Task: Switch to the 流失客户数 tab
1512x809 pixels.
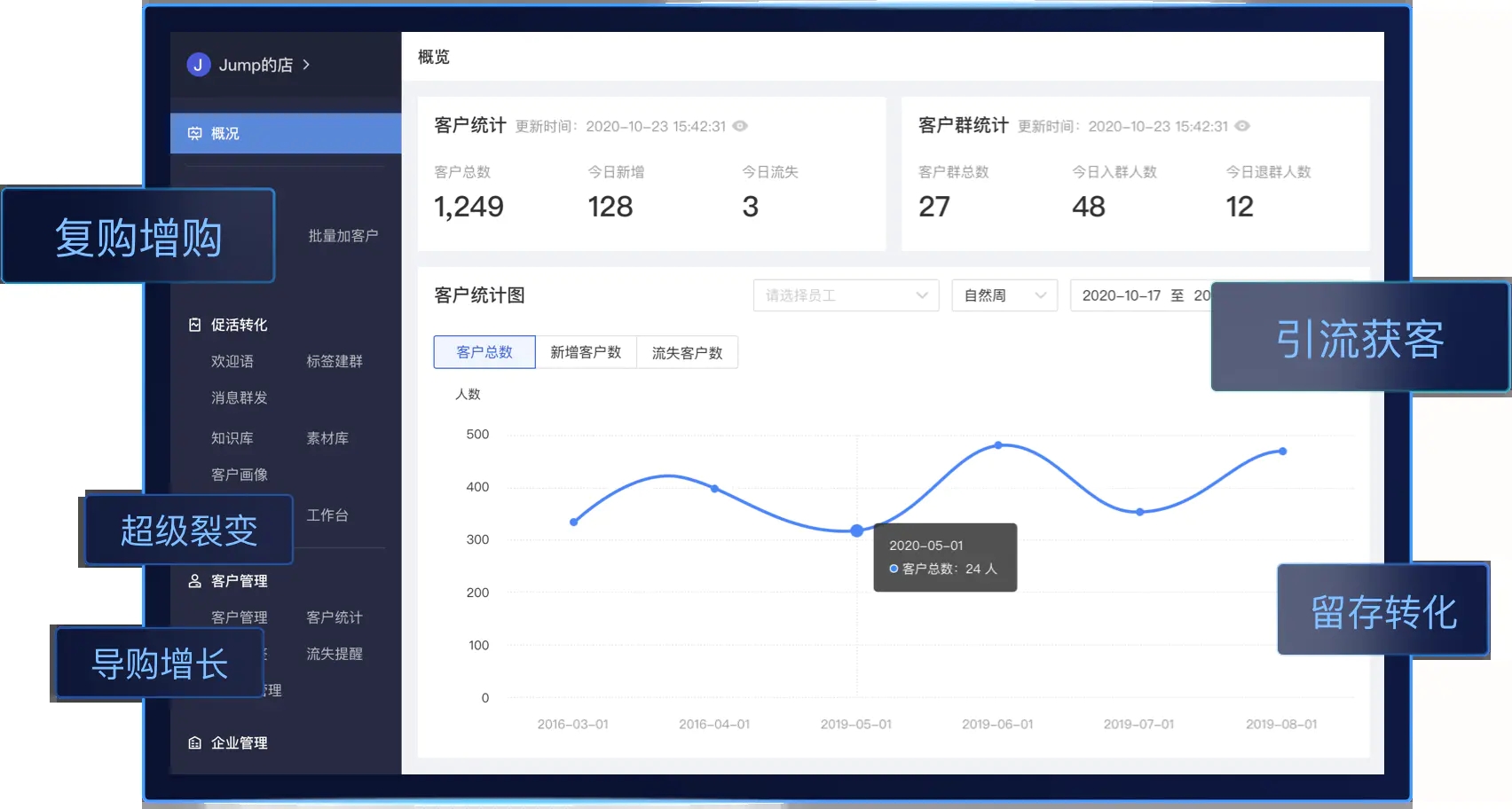Action: (x=687, y=352)
